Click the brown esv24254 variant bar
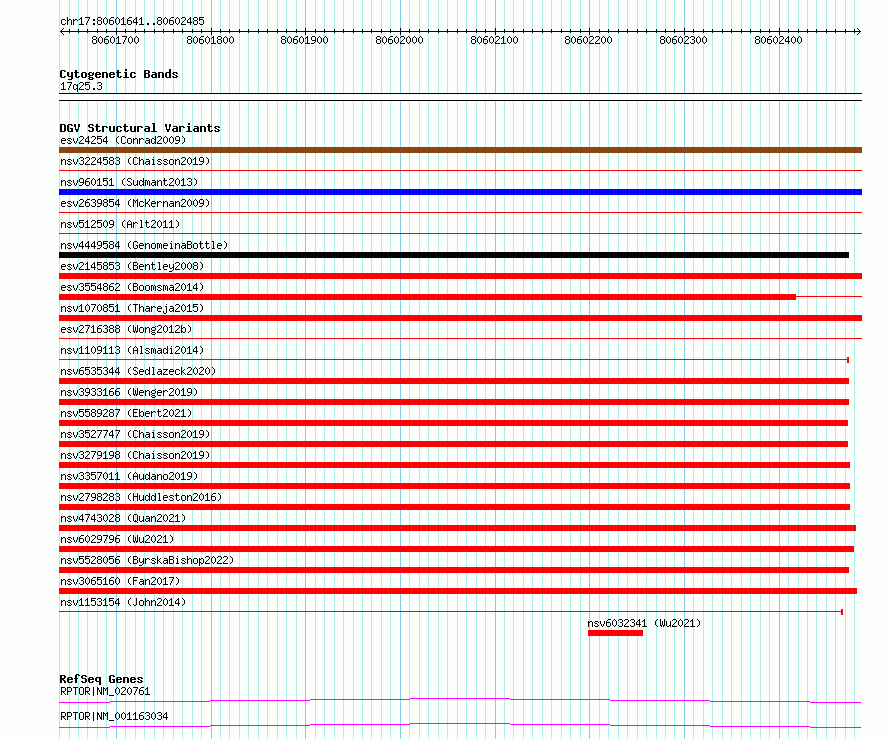890x739 pixels. (x=460, y=150)
